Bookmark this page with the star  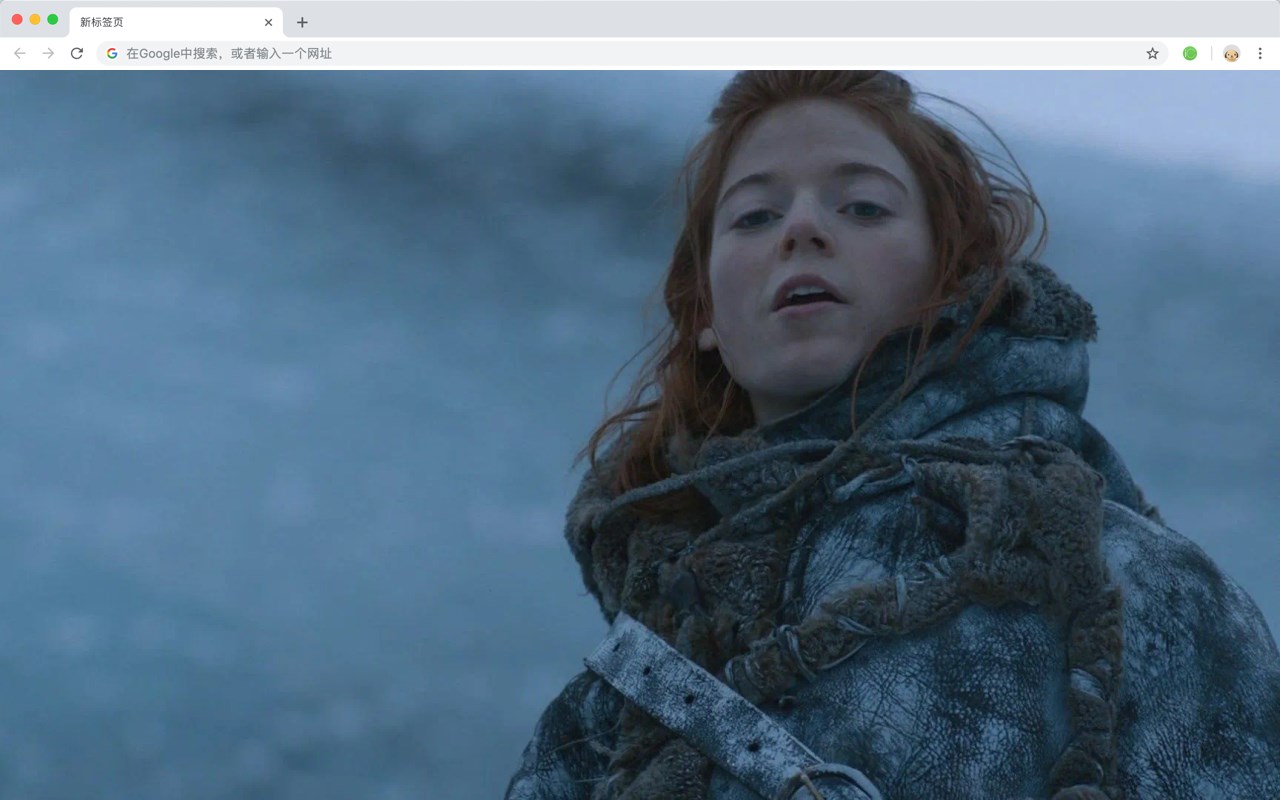tap(1152, 53)
